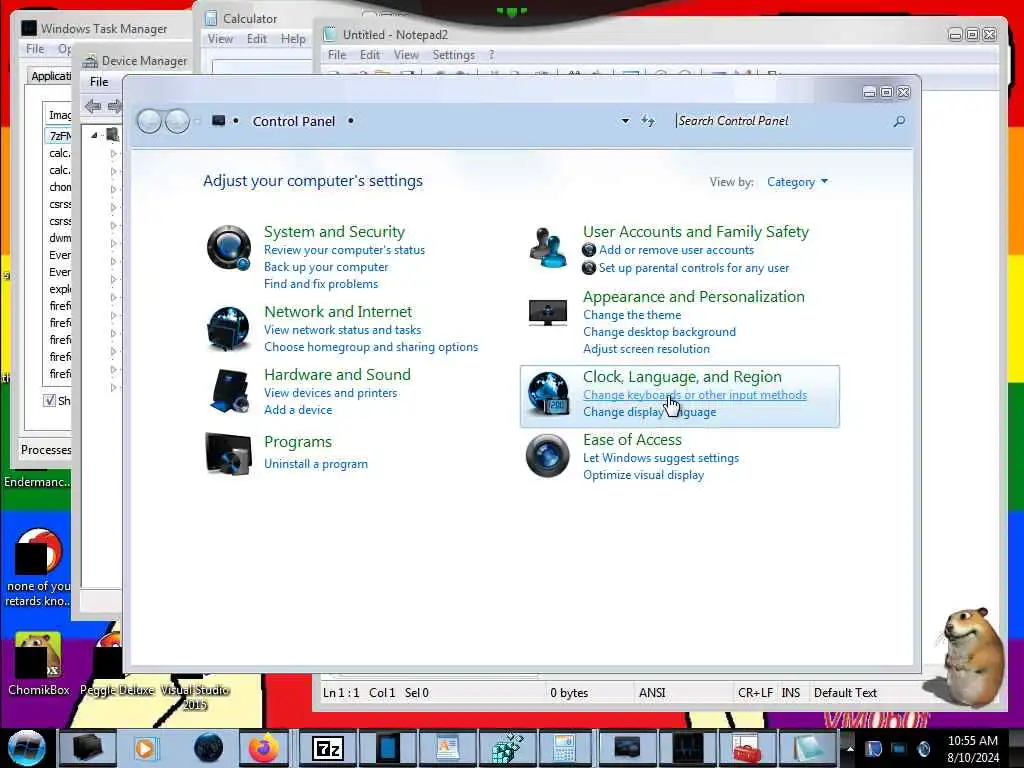Open View menu in Calculator
The width and height of the screenshot is (1024, 768).
click(220, 39)
